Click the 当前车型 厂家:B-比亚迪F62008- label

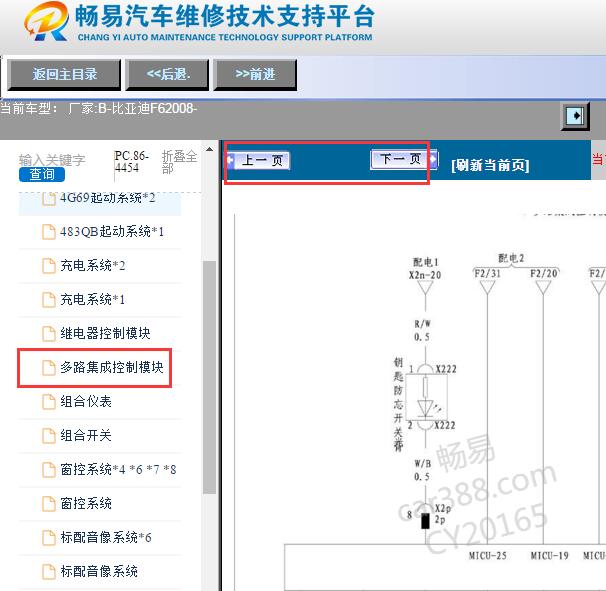point(99,109)
